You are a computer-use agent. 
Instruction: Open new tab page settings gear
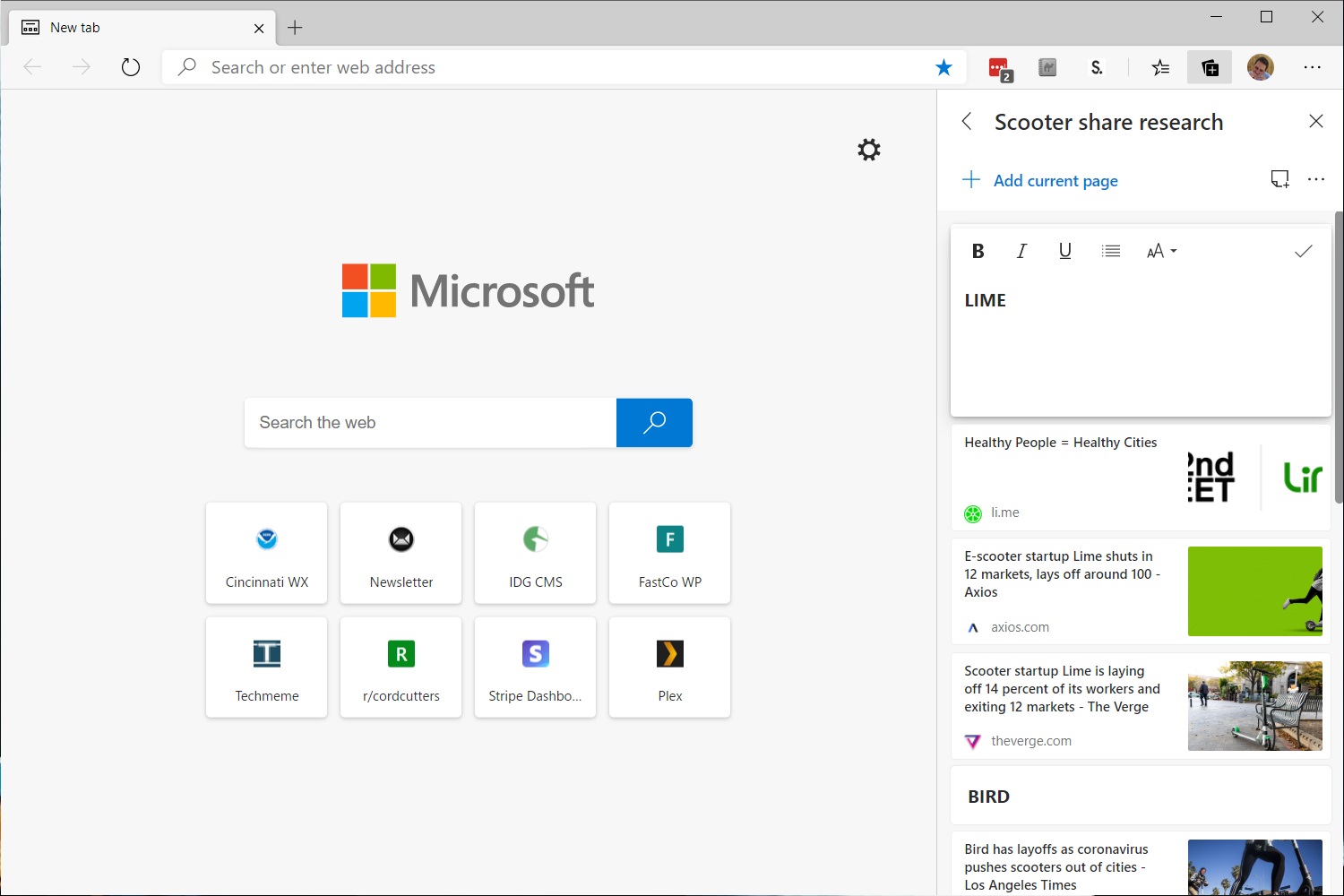click(869, 150)
